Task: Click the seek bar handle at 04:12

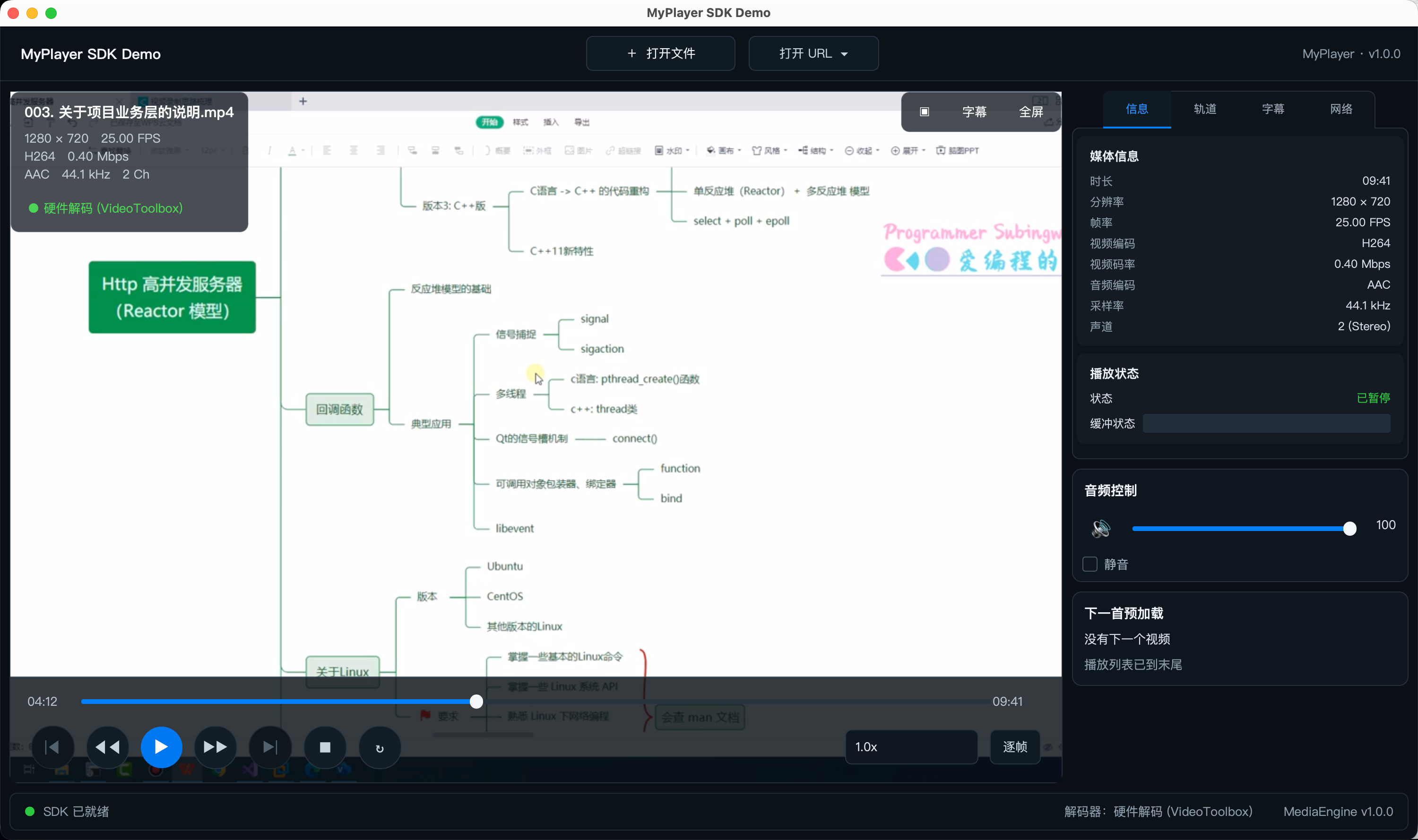Action: [476, 701]
